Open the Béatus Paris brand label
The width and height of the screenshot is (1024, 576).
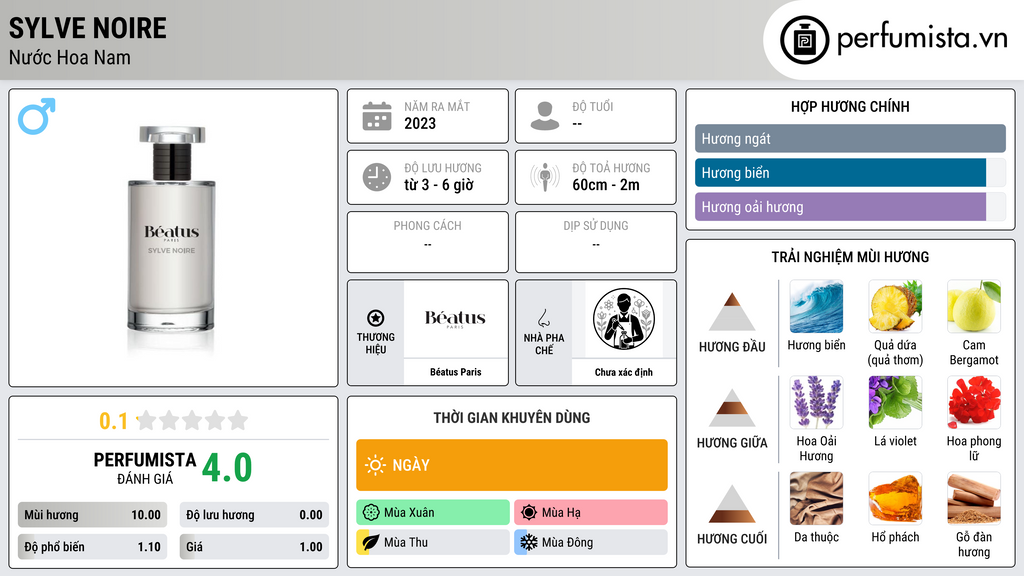coord(455,372)
